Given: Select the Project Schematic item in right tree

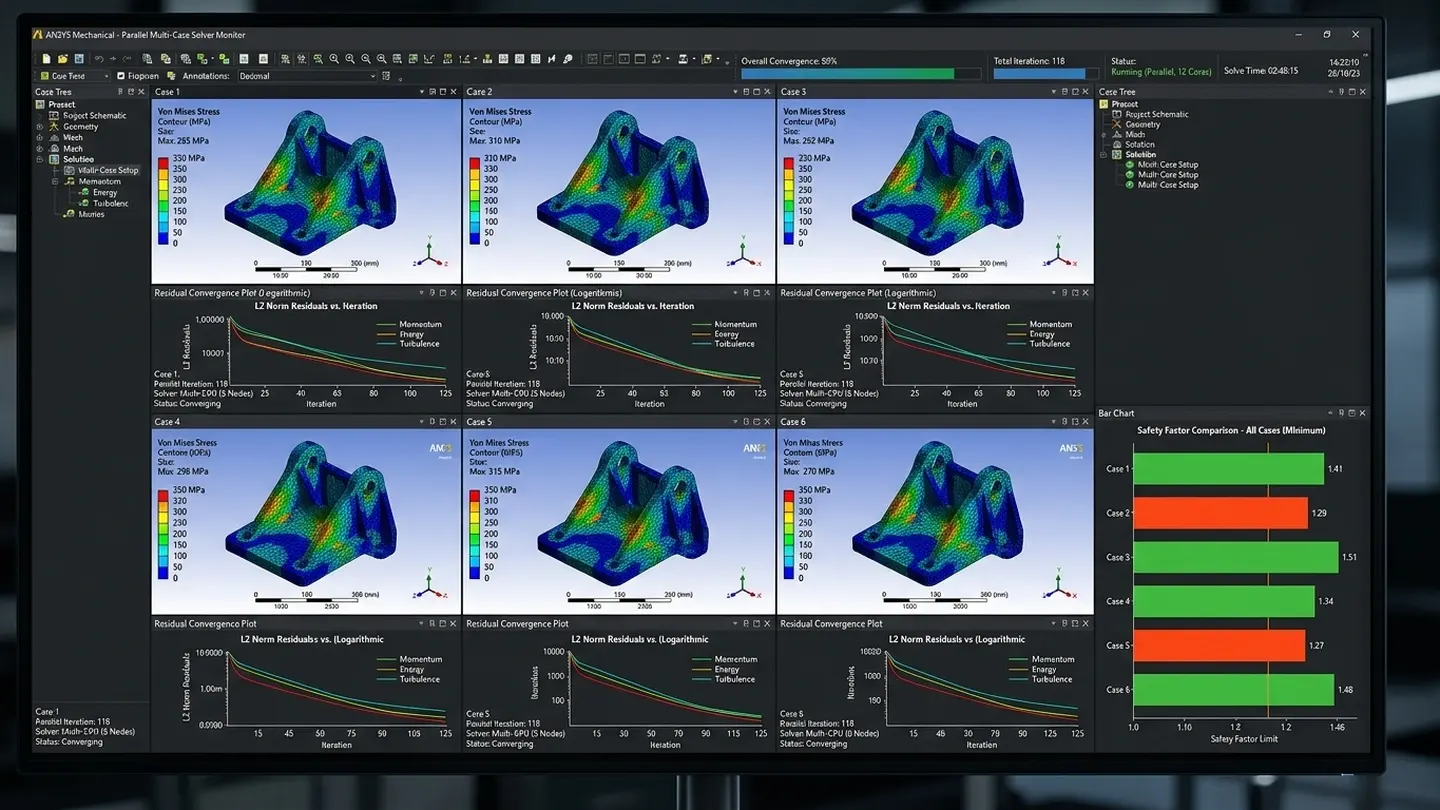Looking at the screenshot, I should (x=1157, y=114).
